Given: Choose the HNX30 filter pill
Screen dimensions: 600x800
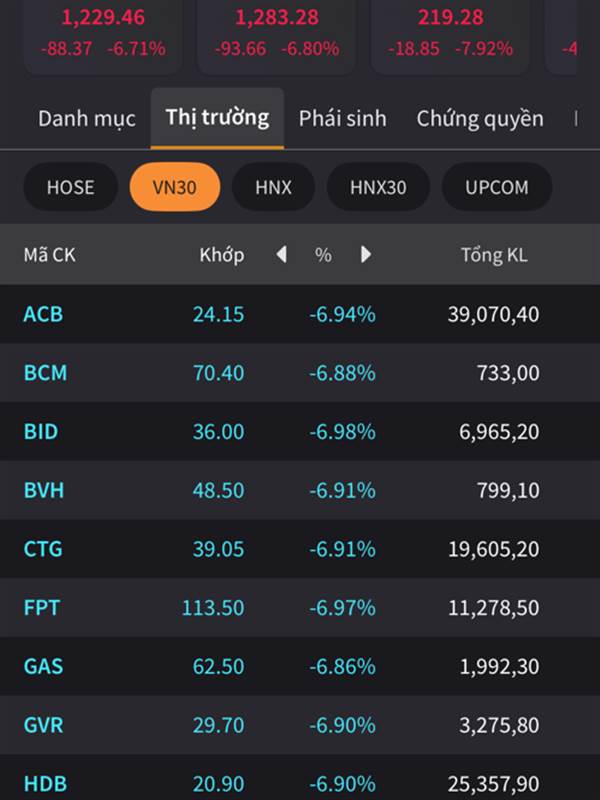Looking at the screenshot, I should click(378, 187).
